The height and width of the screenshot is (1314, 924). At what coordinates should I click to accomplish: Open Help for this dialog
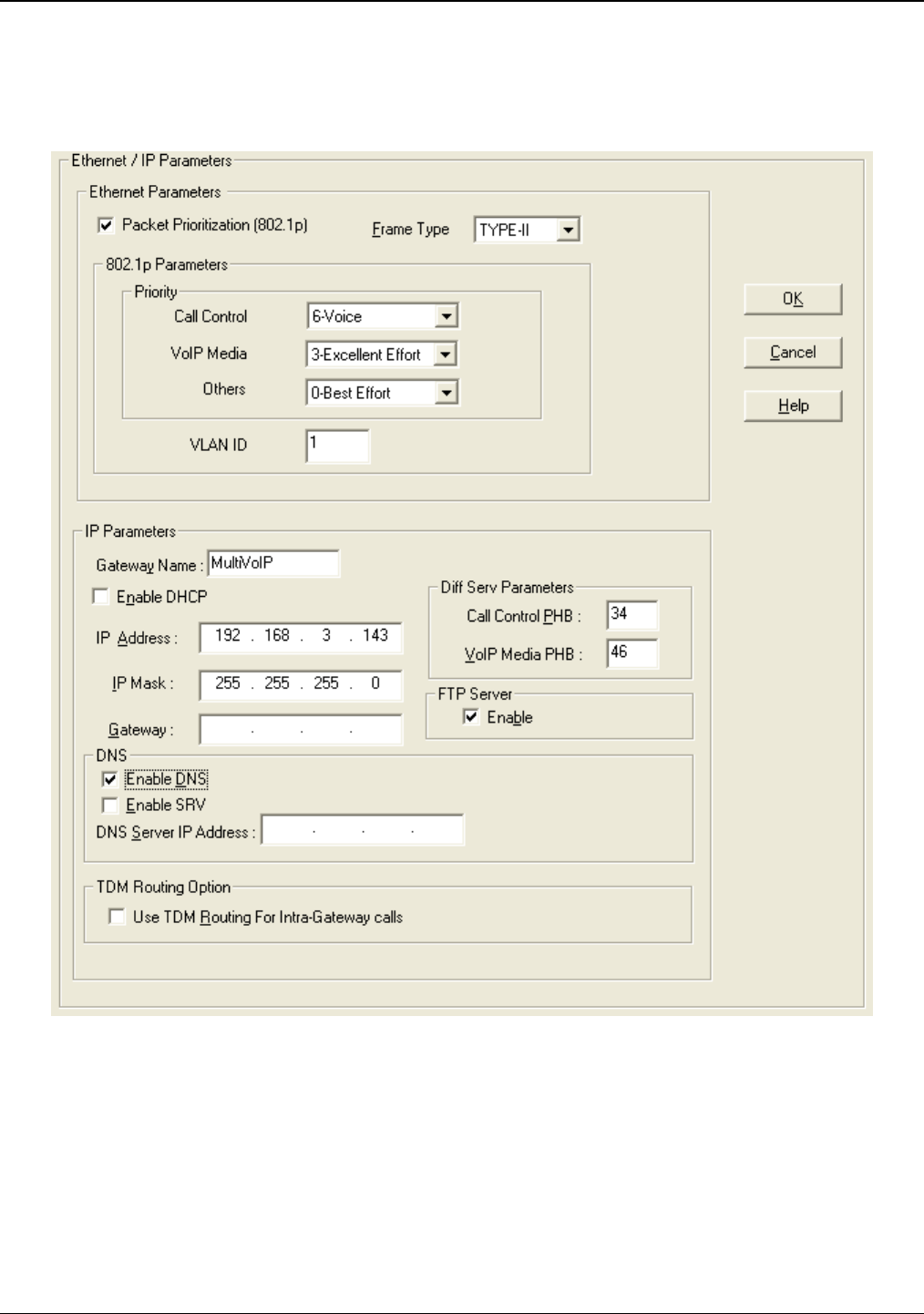tap(793, 406)
